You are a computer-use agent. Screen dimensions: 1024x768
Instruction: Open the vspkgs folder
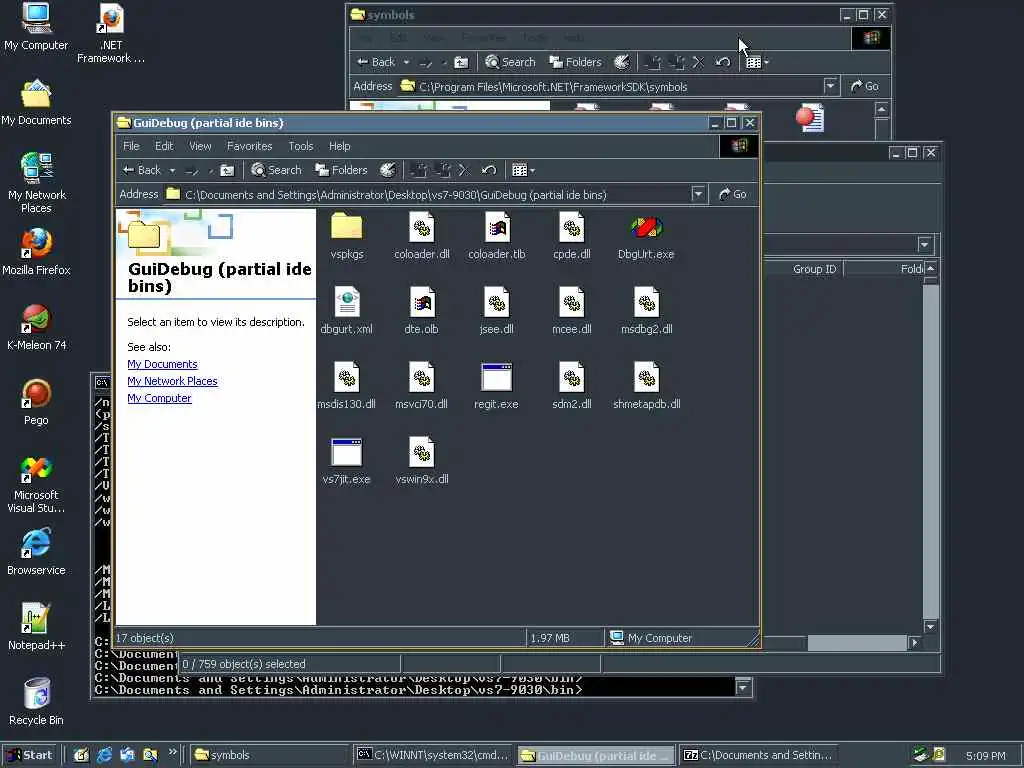346,236
